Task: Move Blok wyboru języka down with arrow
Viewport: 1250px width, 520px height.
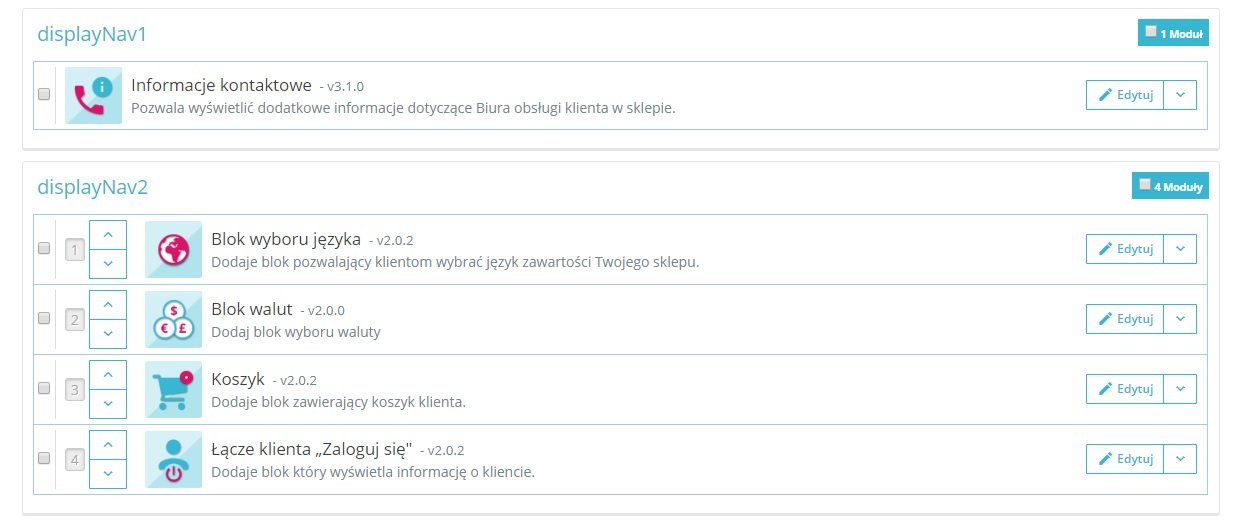Action: coord(108,263)
